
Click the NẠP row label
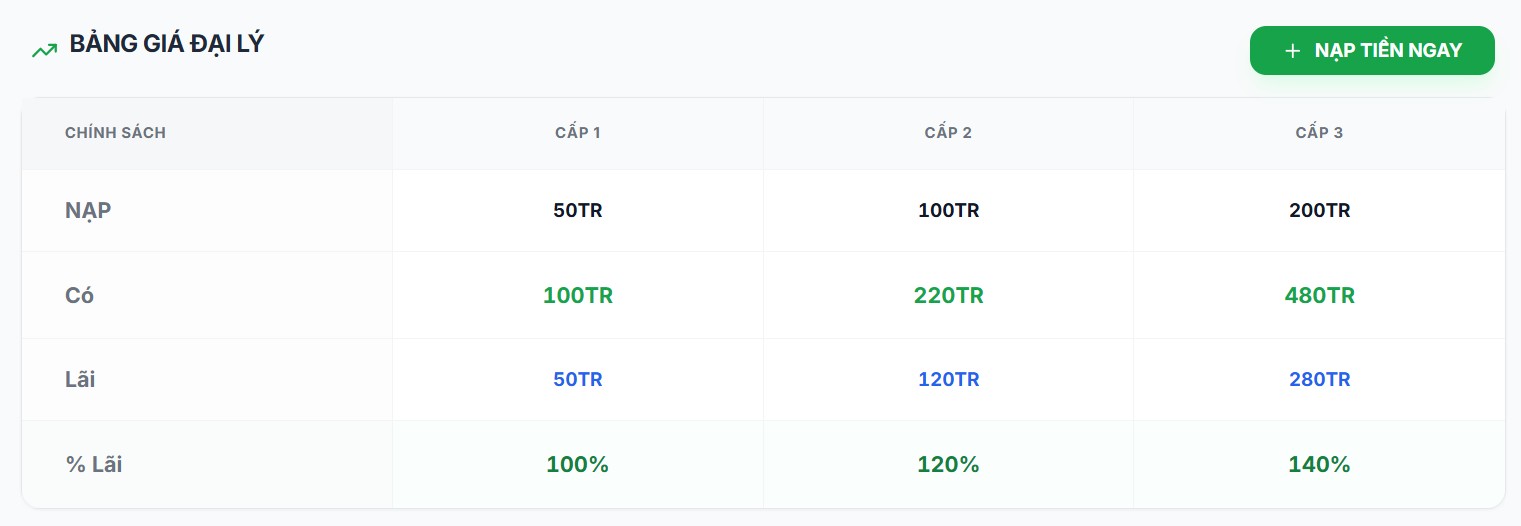coord(88,211)
